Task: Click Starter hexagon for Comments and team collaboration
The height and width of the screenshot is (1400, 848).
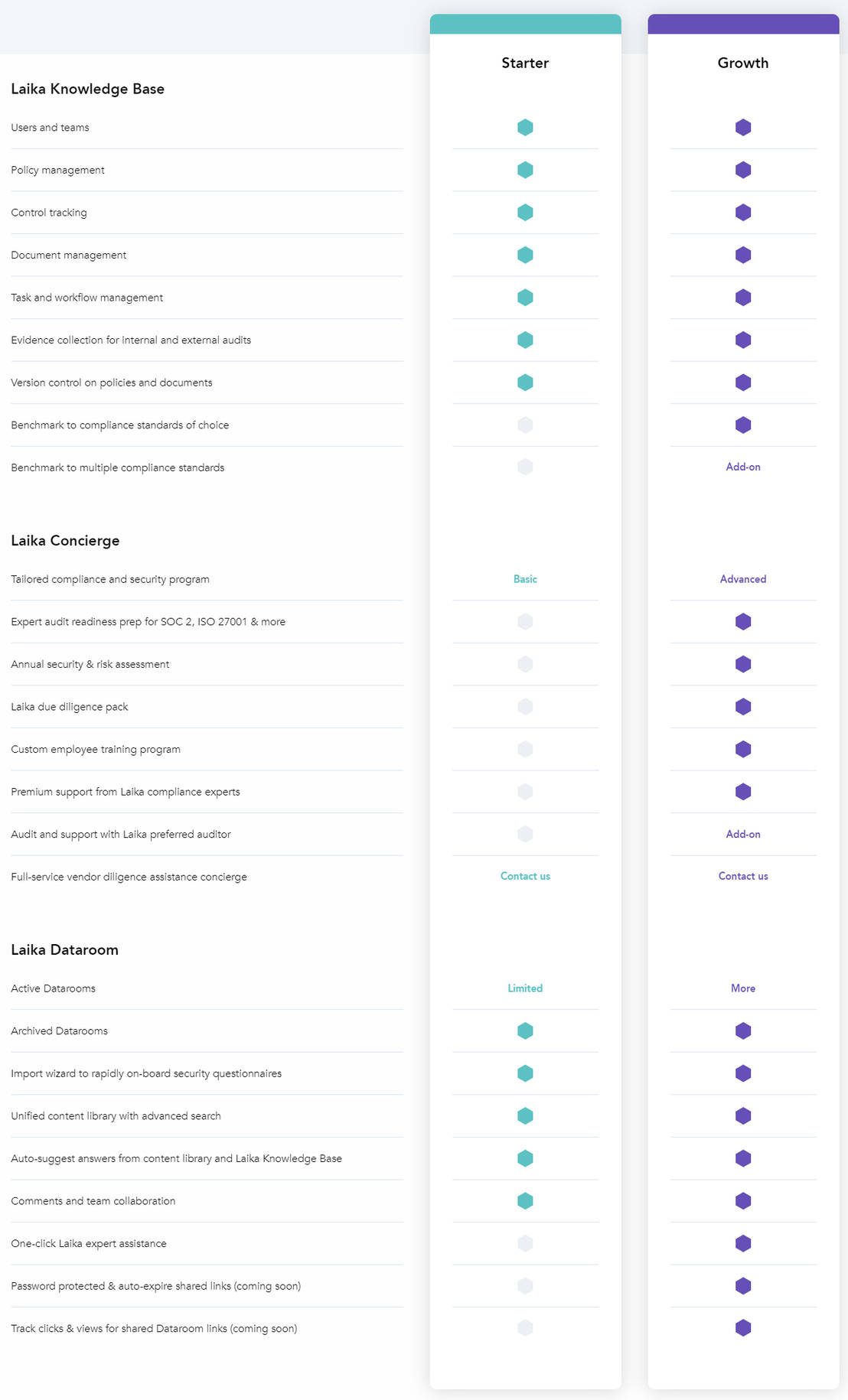Action: (525, 1201)
